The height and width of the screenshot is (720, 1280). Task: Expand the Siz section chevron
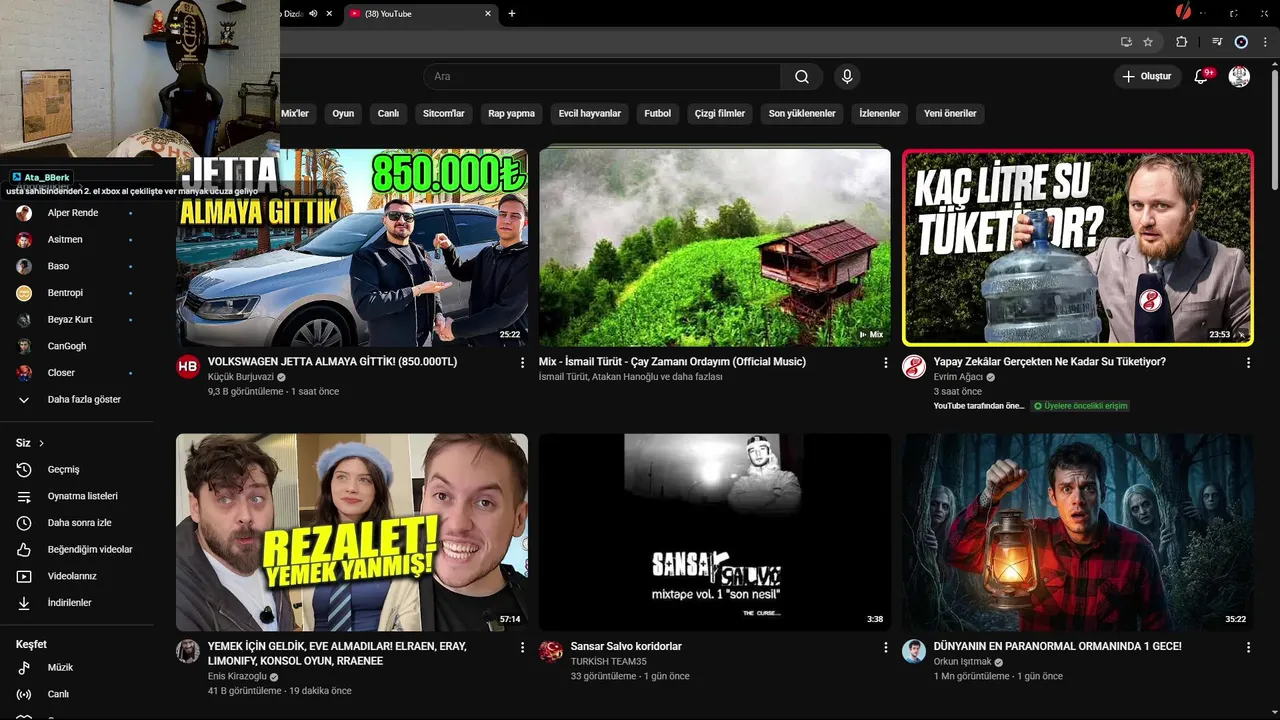click(42, 443)
